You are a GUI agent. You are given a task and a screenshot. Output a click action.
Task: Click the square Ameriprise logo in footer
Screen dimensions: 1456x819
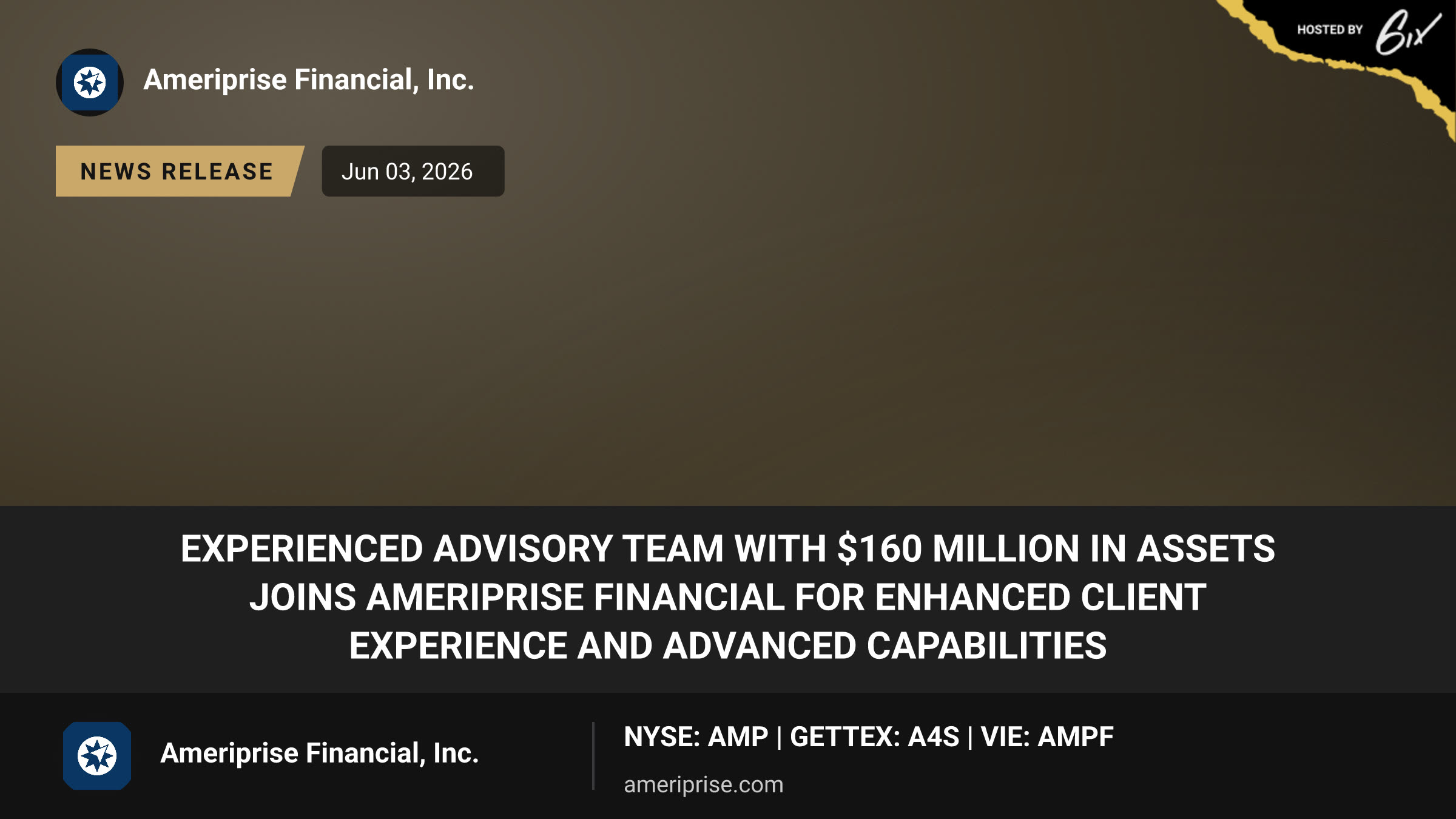point(97,756)
